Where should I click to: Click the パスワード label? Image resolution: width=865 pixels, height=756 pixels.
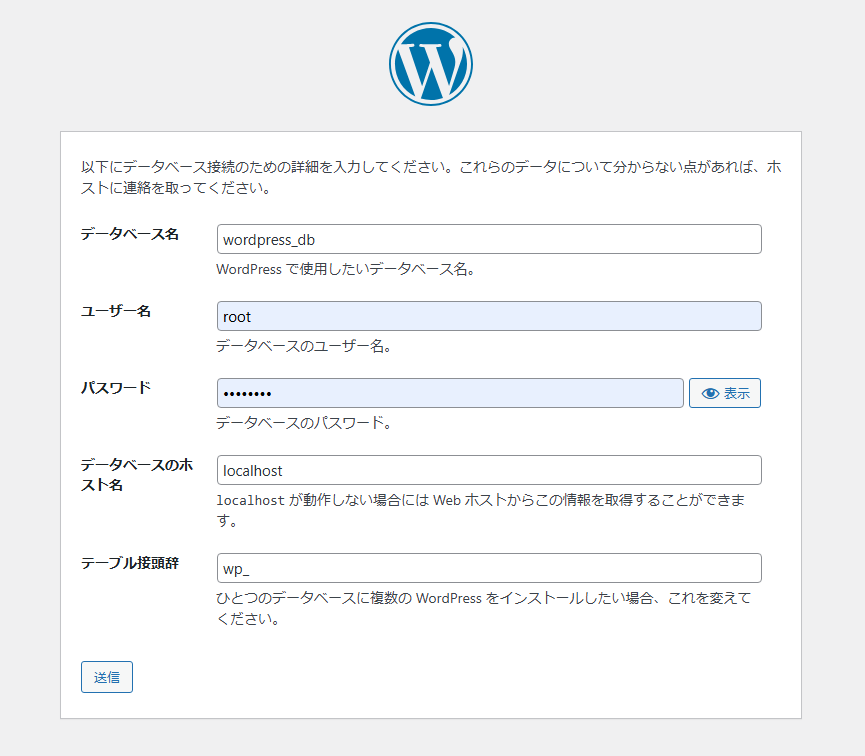tap(116, 388)
